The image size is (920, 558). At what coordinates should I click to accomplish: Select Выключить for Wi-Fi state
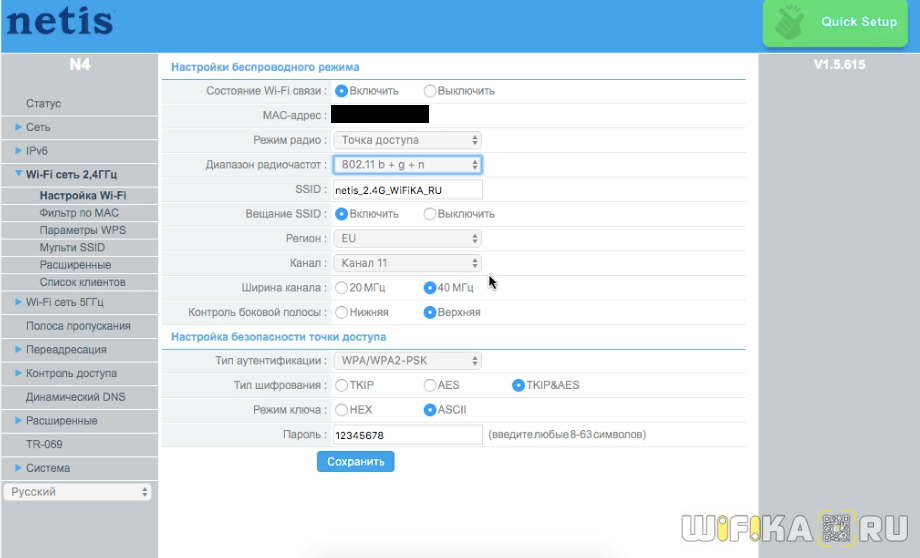tap(430, 91)
